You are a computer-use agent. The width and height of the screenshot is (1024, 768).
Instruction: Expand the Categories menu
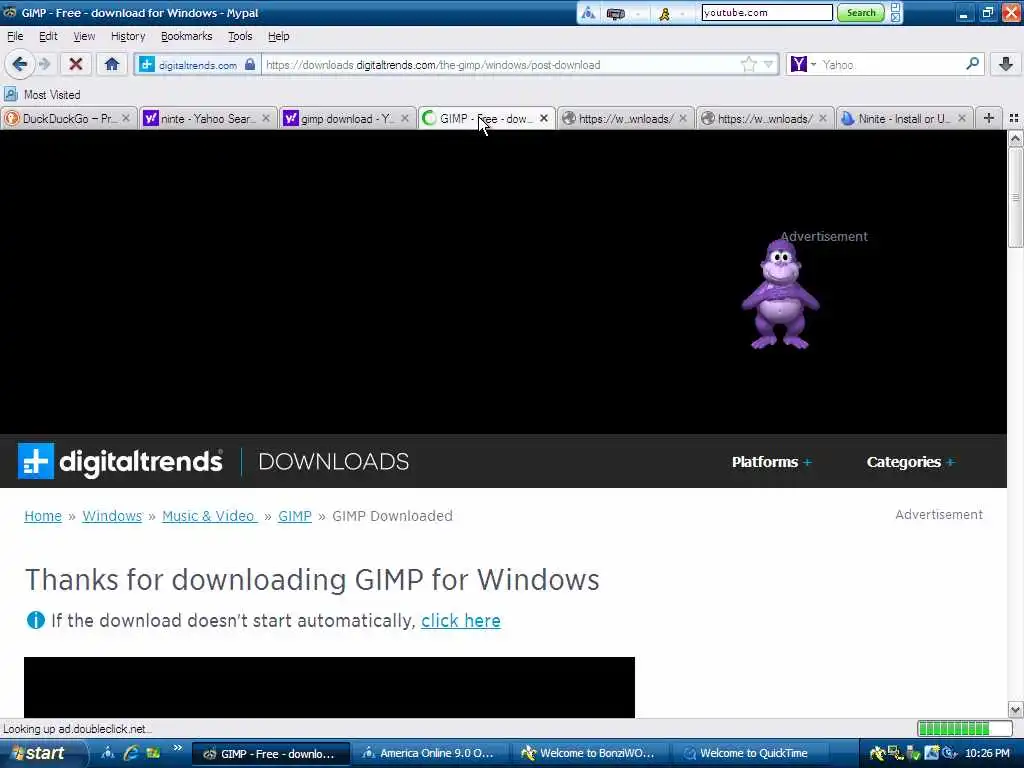[x=910, y=462]
